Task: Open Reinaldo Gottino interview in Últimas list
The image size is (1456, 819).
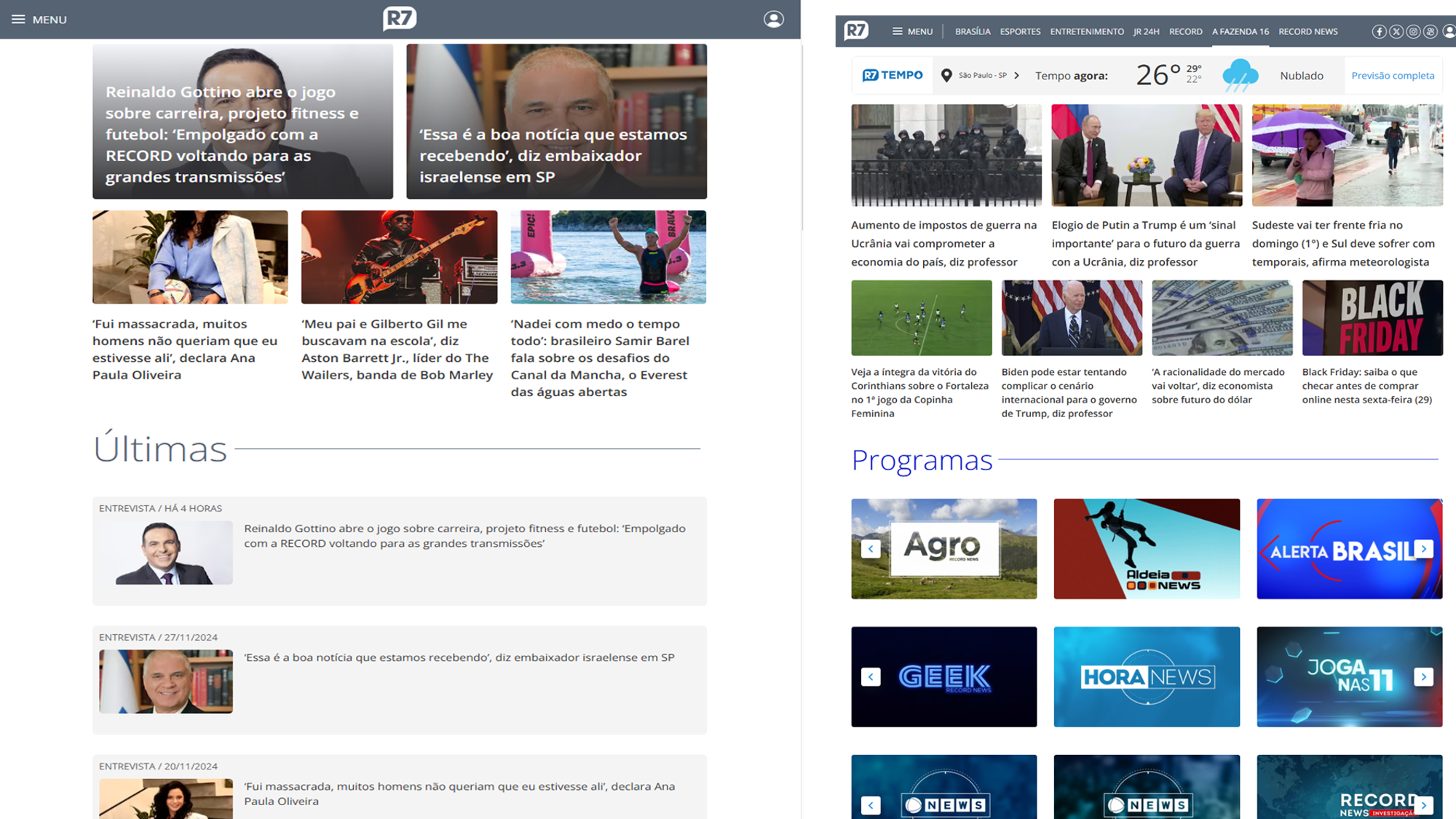Action: click(x=464, y=536)
